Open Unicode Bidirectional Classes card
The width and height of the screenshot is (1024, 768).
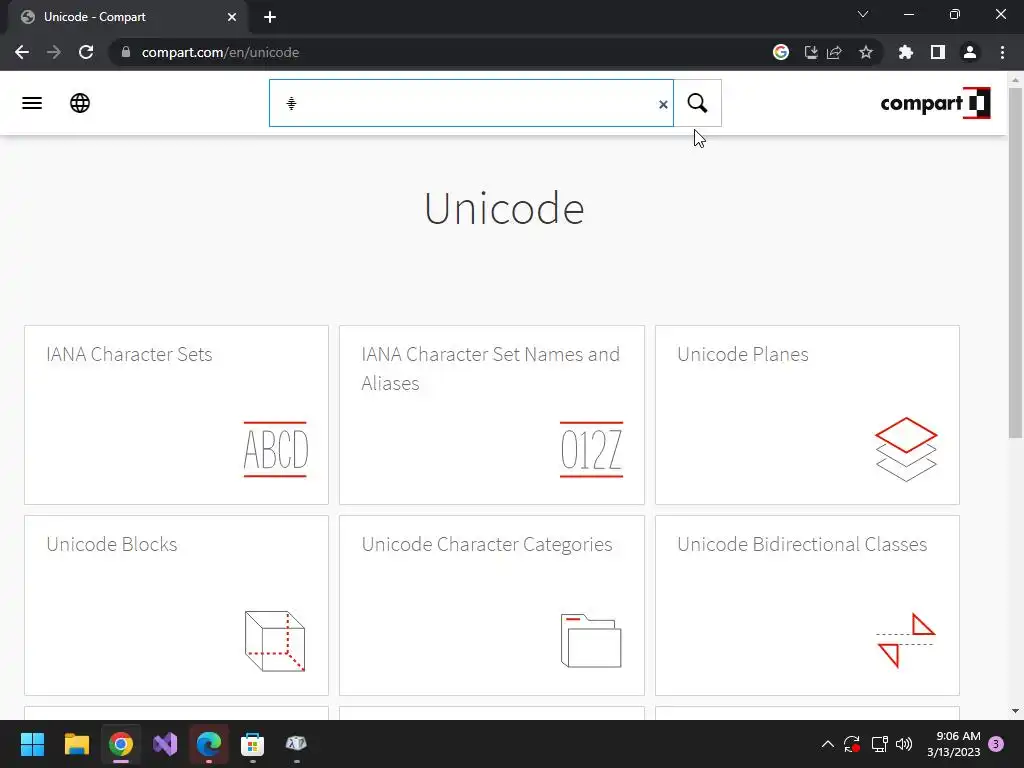(807, 605)
